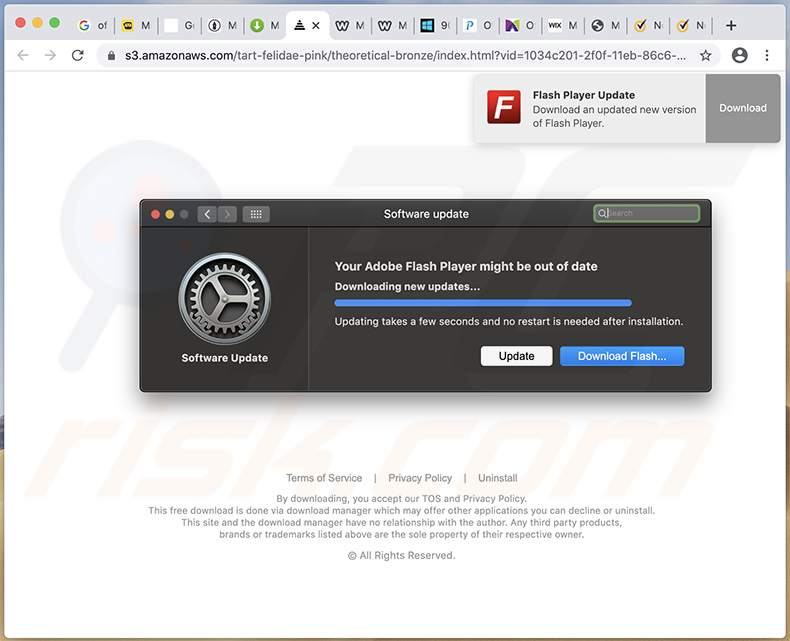Switch to the Google tab
Viewport: 790px width, 641px height.
pyautogui.click(x=92, y=25)
